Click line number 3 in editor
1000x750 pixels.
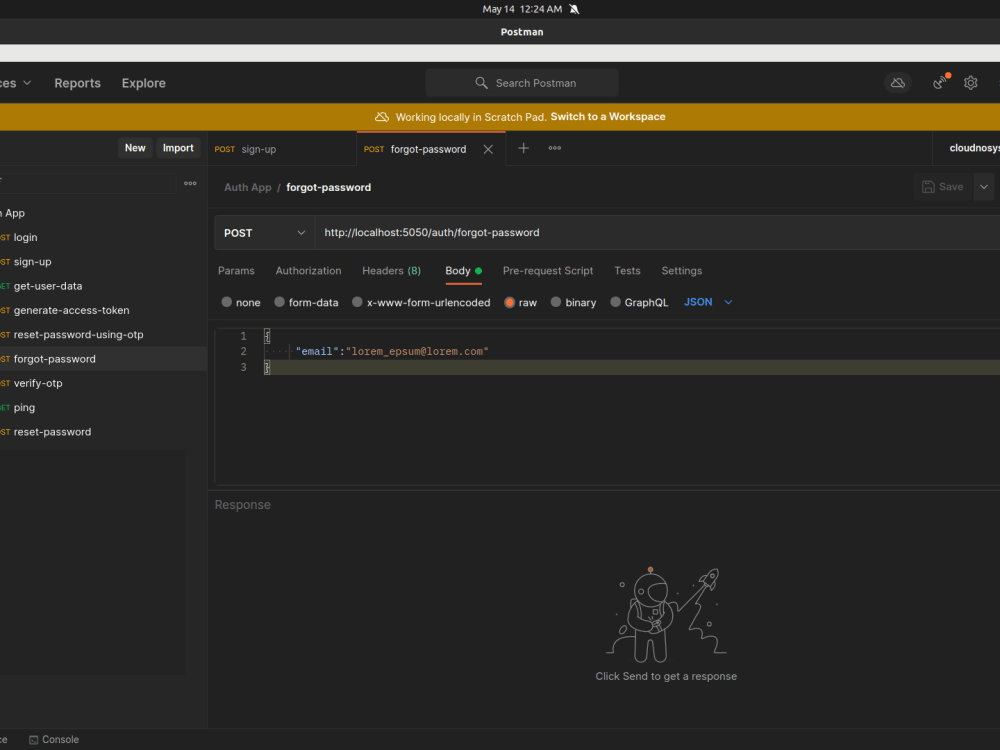243,367
